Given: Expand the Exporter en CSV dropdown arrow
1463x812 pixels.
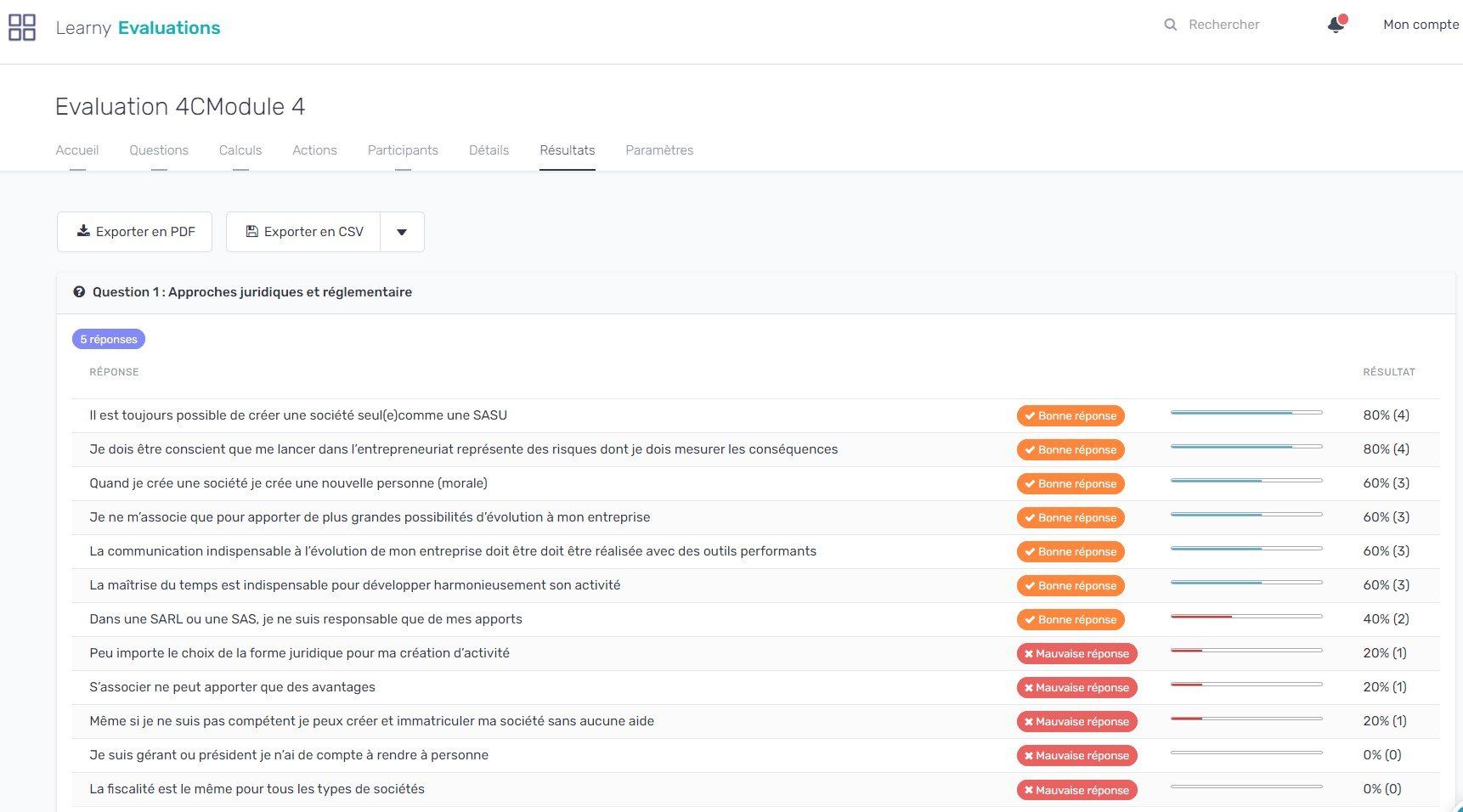Looking at the screenshot, I should click(x=402, y=232).
